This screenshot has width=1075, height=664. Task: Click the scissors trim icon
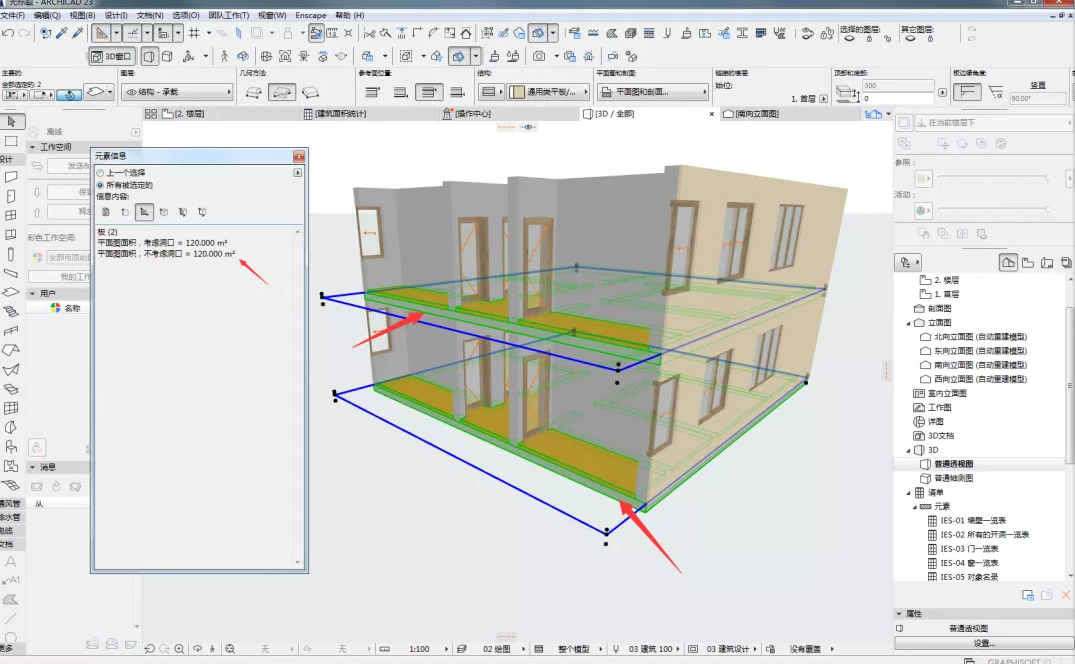pyautogui.click(x=369, y=33)
